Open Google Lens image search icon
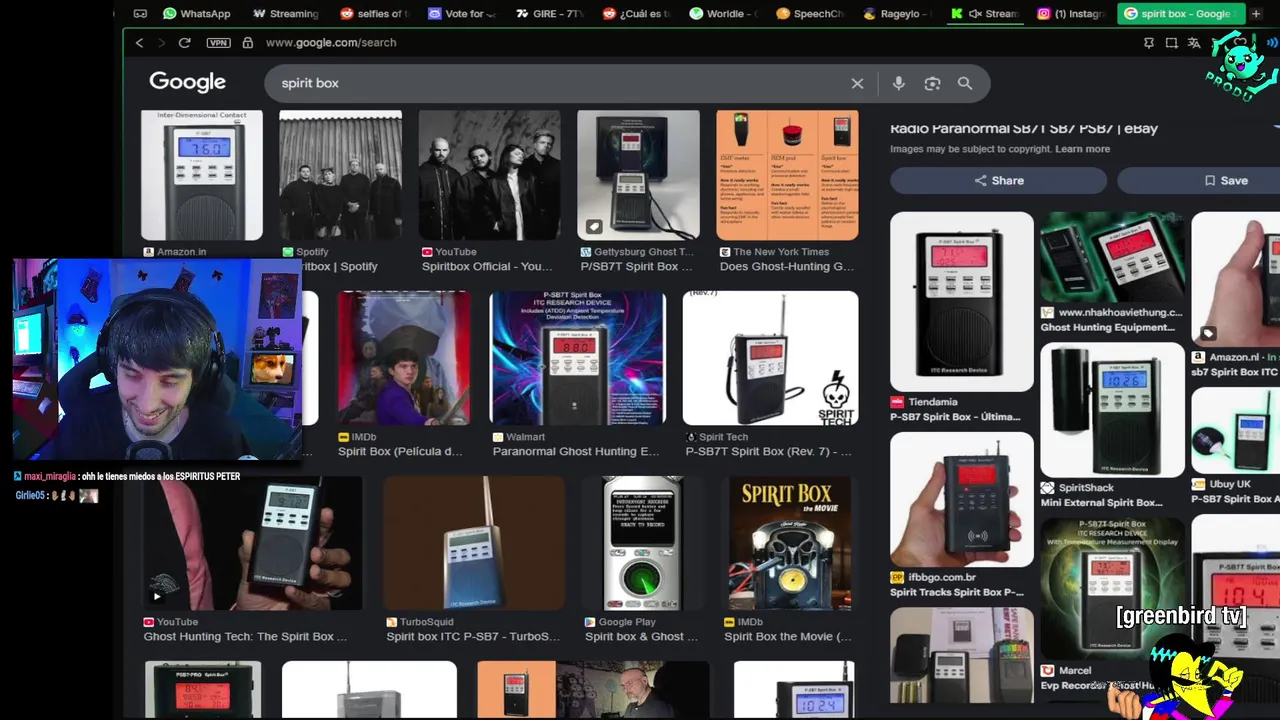Image resolution: width=1280 pixels, height=720 pixels. (932, 83)
